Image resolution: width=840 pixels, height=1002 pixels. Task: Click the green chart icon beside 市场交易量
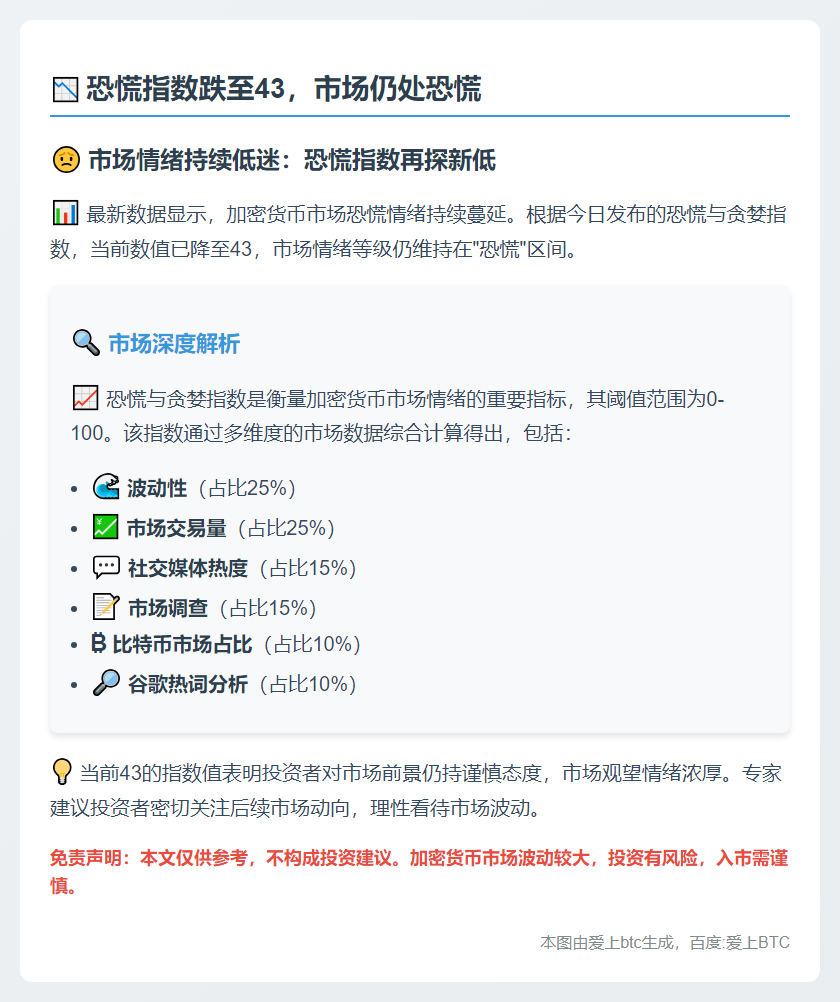pos(106,527)
